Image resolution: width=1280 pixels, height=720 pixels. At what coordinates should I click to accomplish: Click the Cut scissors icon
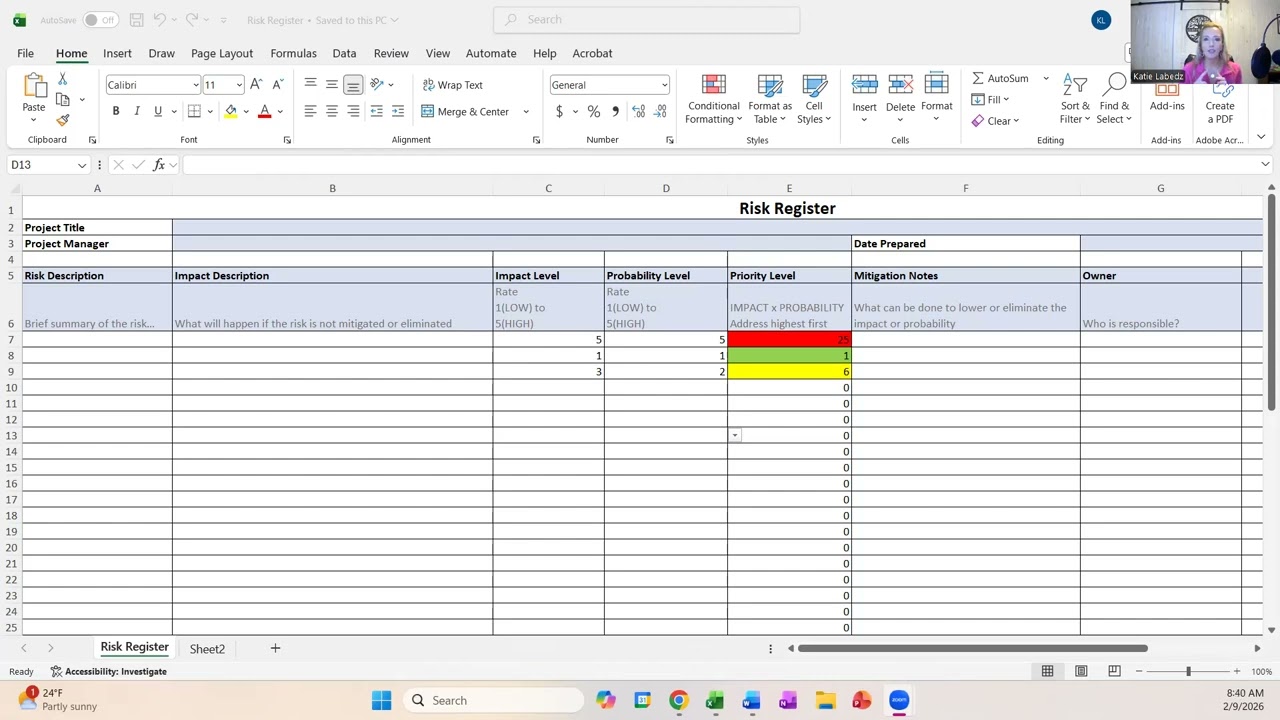pyautogui.click(x=62, y=79)
